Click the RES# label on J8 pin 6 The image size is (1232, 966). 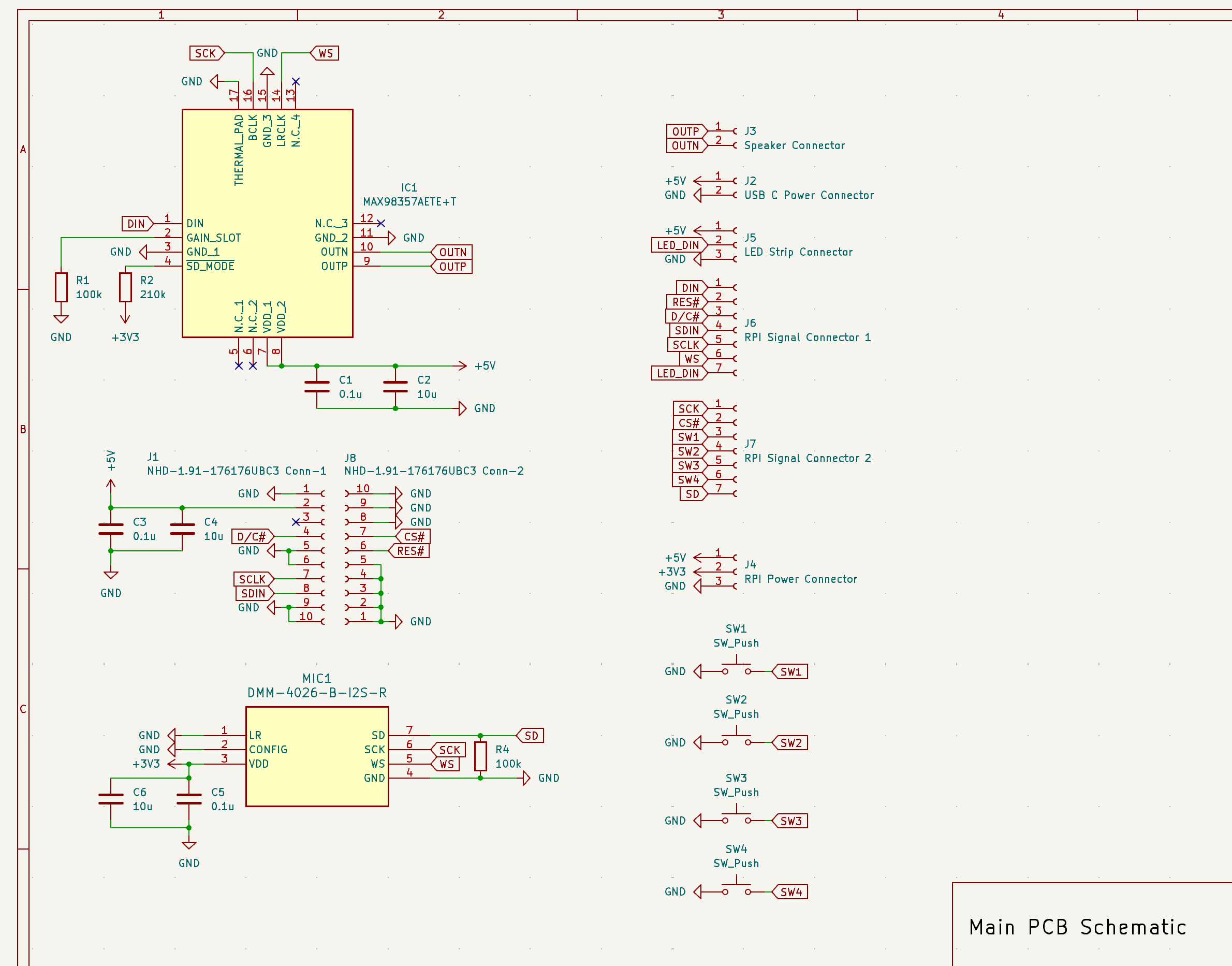pyautogui.click(x=409, y=550)
